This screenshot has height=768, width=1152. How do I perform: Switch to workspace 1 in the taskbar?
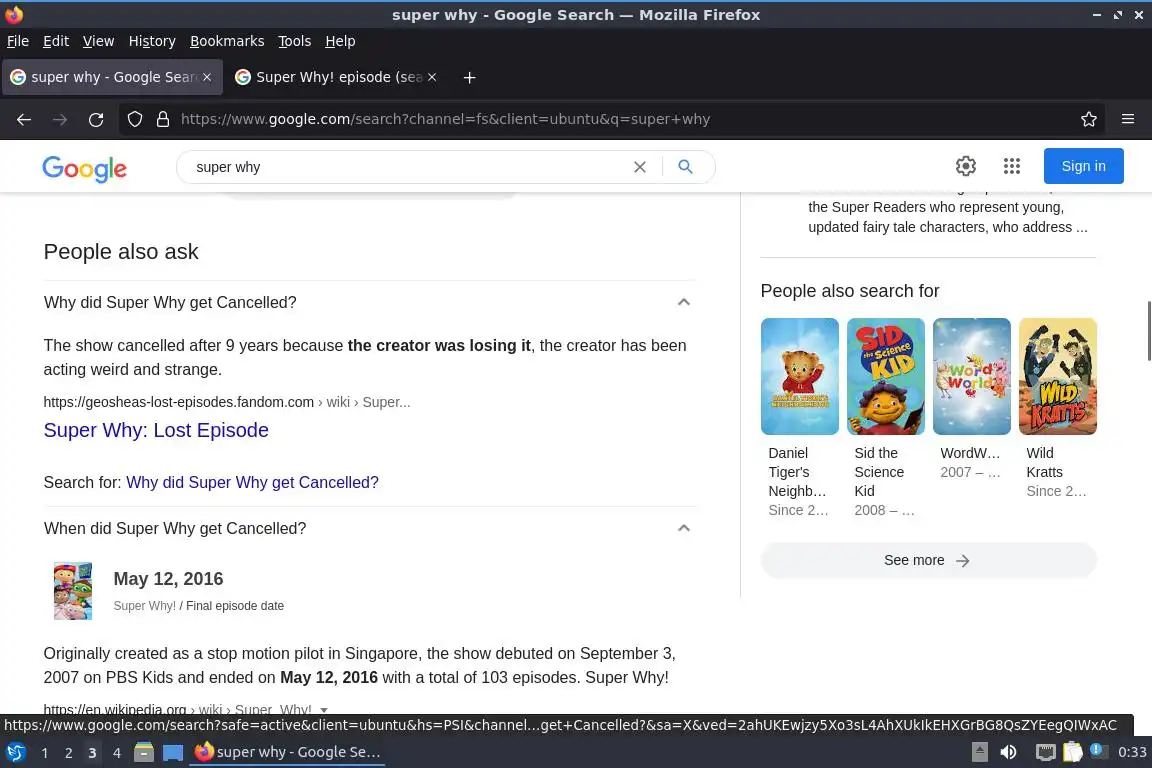coord(45,753)
